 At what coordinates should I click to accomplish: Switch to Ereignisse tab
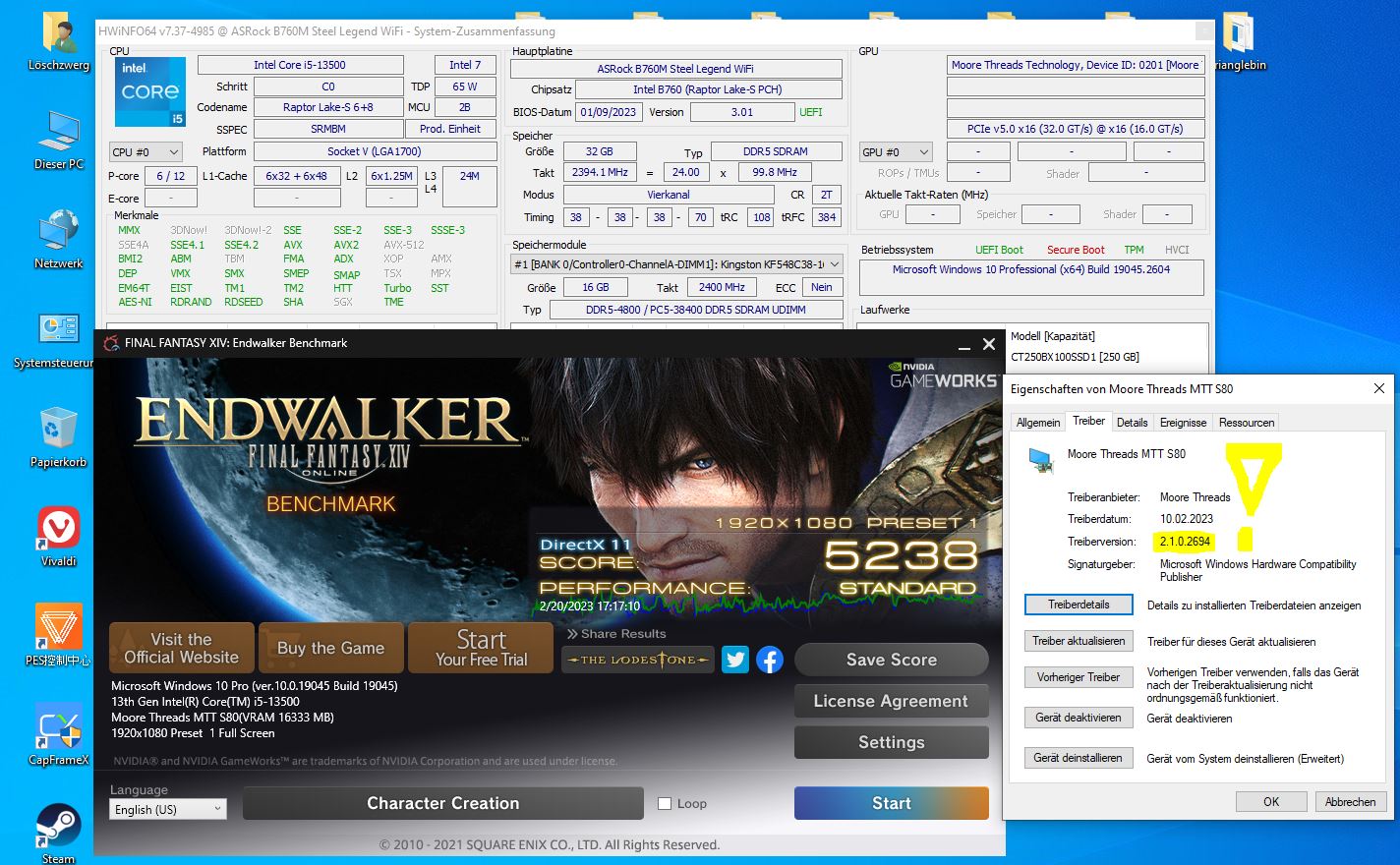click(1183, 423)
